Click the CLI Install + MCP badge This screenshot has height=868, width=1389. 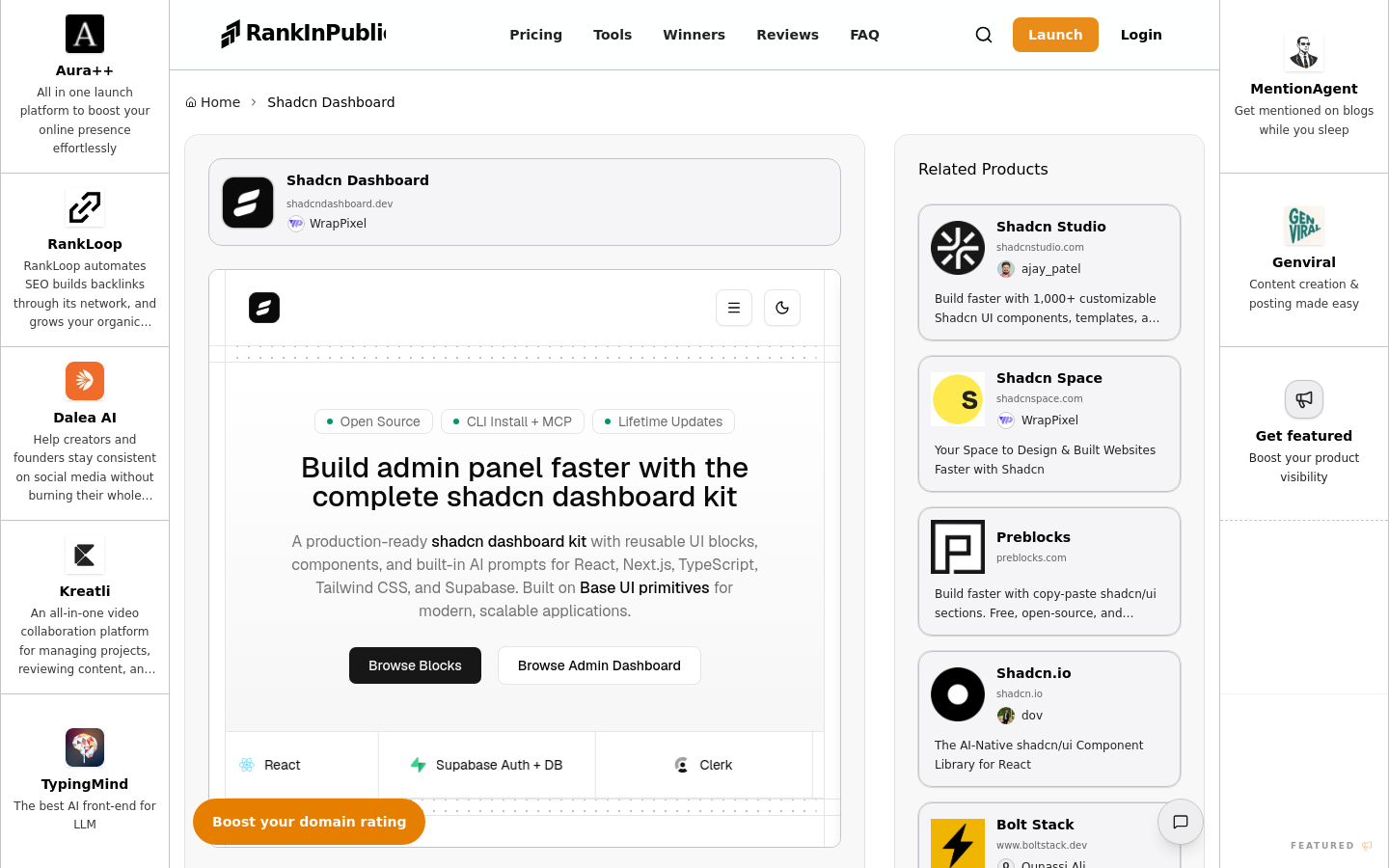(x=512, y=421)
